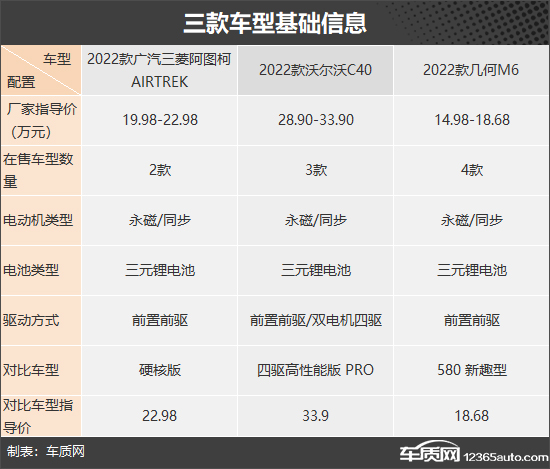This screenshot has height=469, width=550.
Task: Click 三元锂电池 in the 几何M6 column
Action: [472, 270]
